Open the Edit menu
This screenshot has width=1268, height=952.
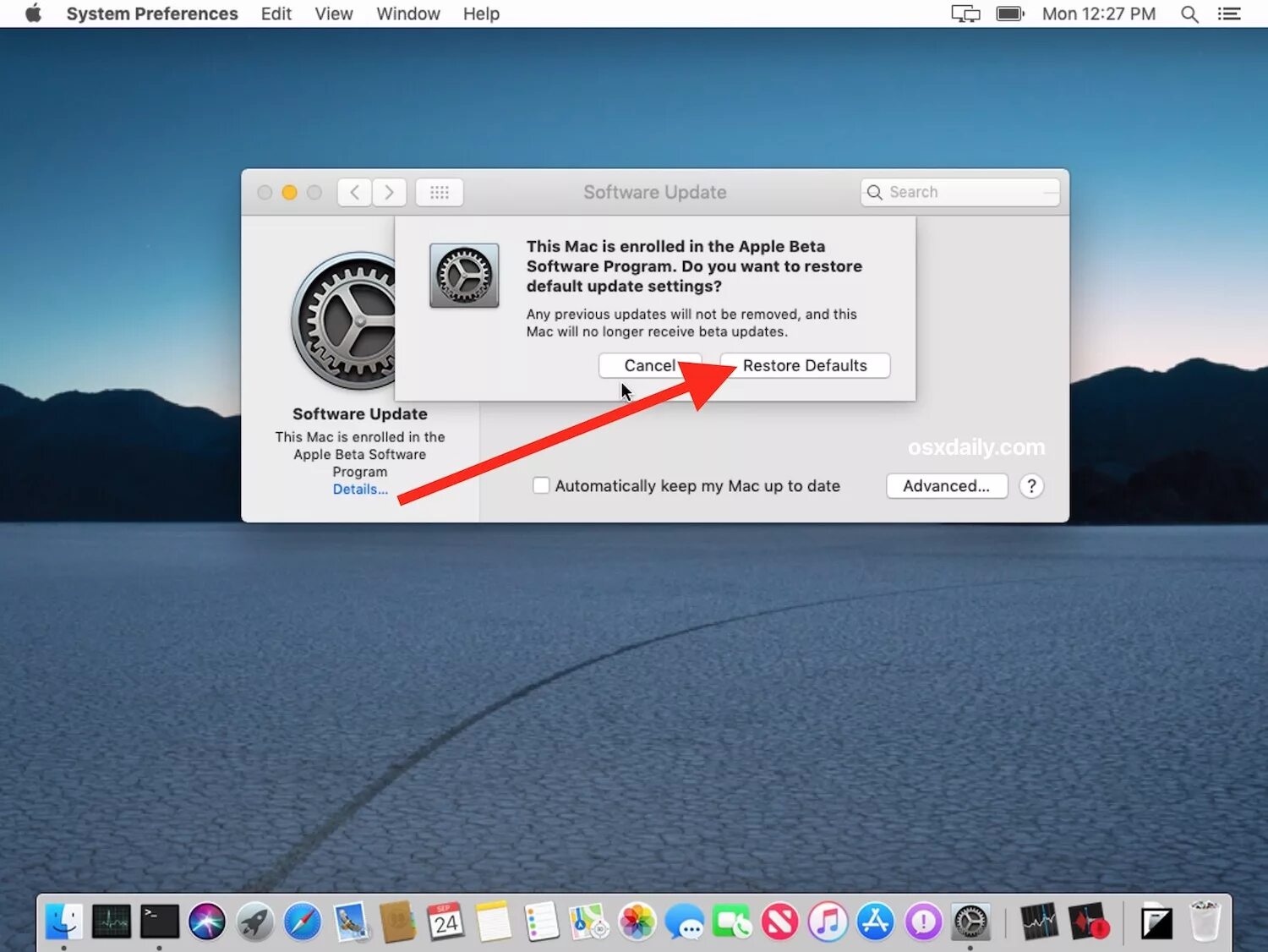coord(276,14)
